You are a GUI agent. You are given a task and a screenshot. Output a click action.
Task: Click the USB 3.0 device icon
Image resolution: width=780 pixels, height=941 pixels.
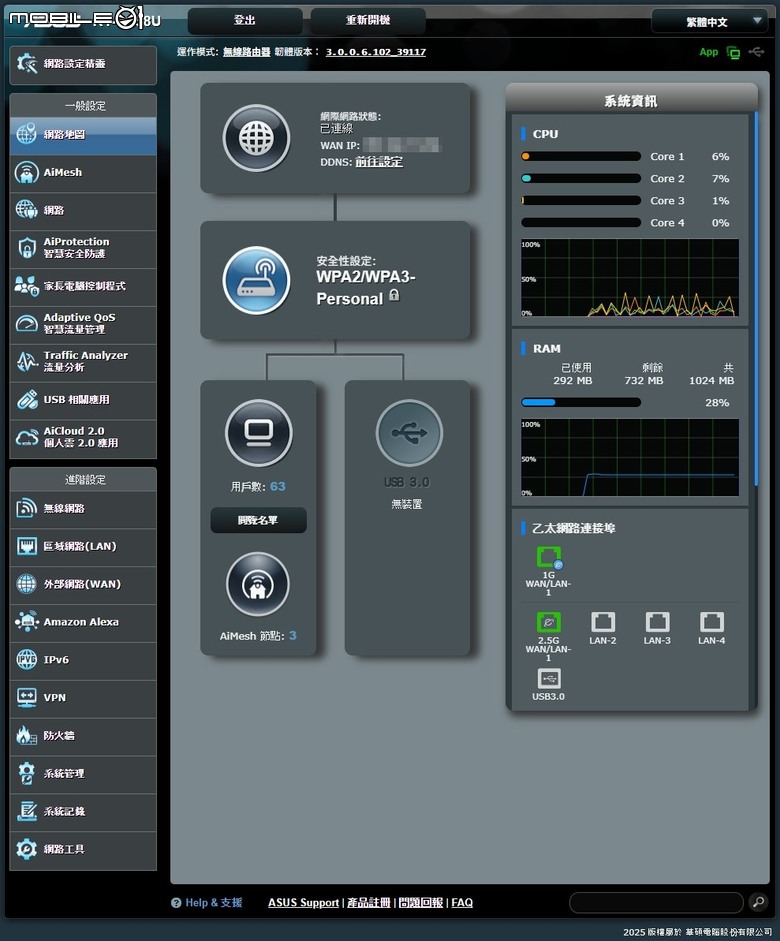click(x=409, y=433)
